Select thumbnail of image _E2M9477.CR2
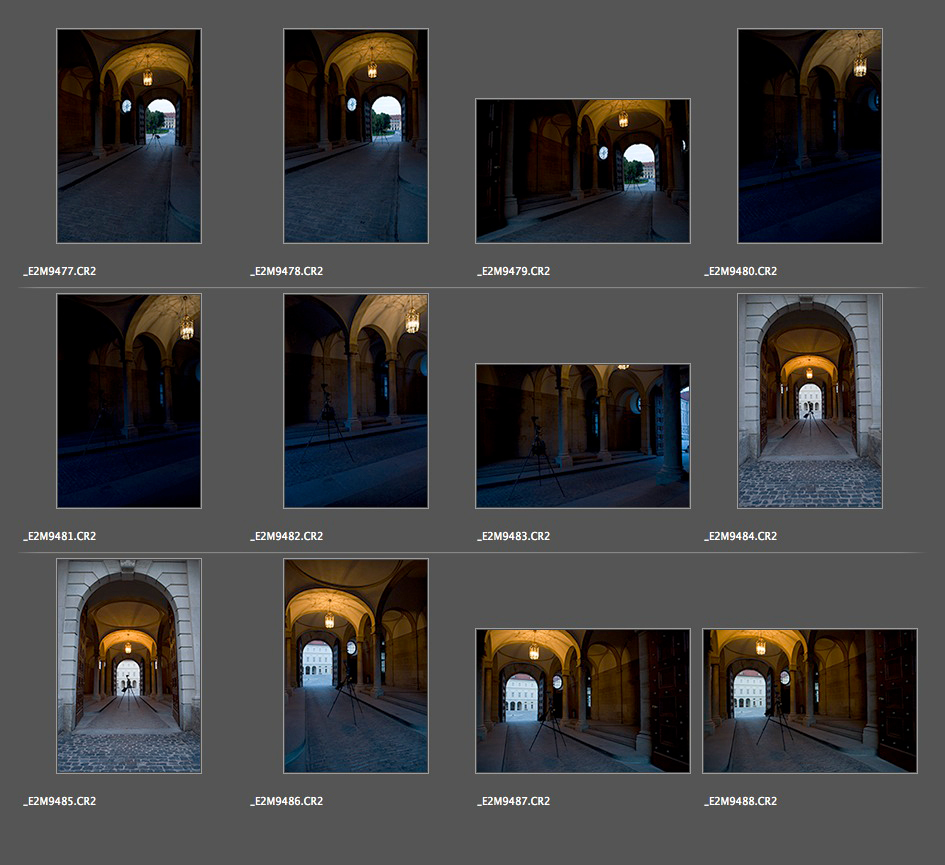Viewport: 945px width, 865px height. 129,136
